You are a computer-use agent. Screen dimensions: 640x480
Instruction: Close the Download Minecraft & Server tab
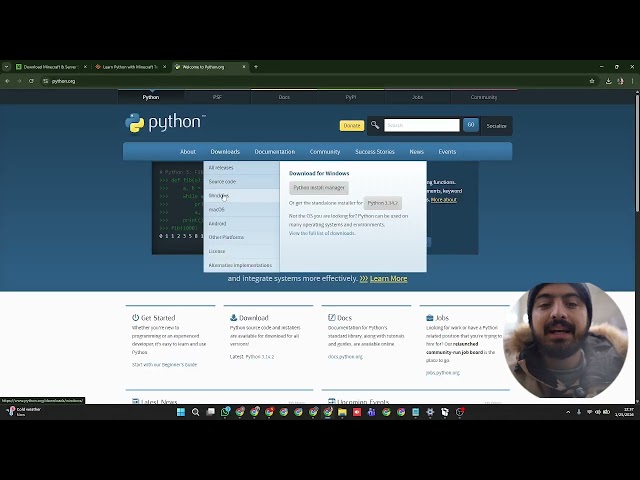(85, 67)
